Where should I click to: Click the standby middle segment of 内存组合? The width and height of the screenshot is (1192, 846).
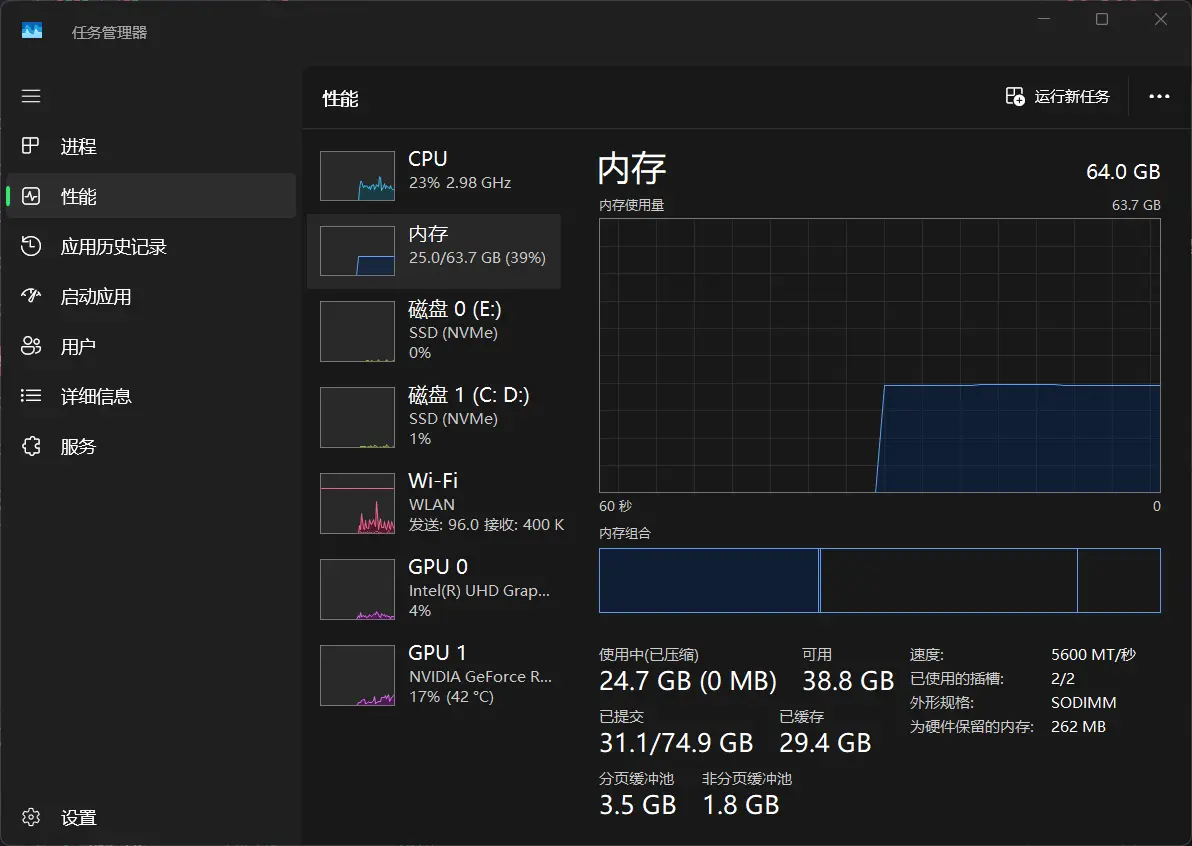(949, 580)
